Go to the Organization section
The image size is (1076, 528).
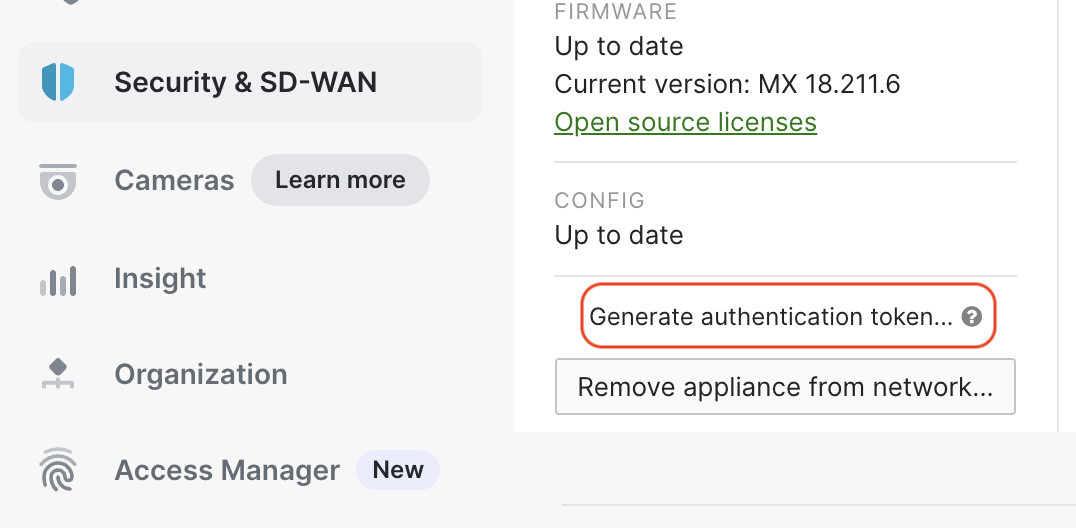[x=200, y=374]
